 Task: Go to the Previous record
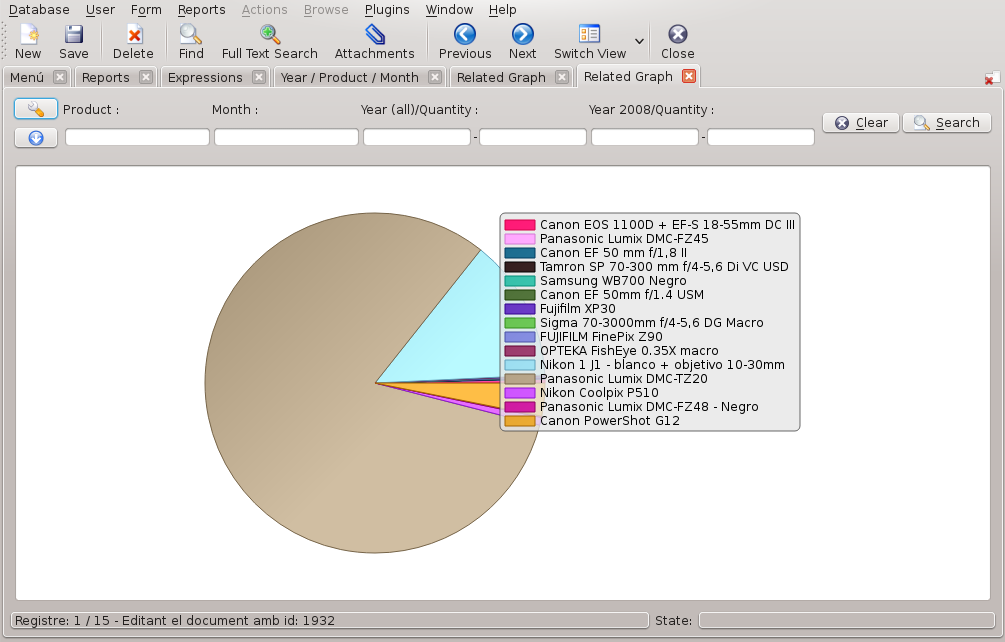(465, 42)
